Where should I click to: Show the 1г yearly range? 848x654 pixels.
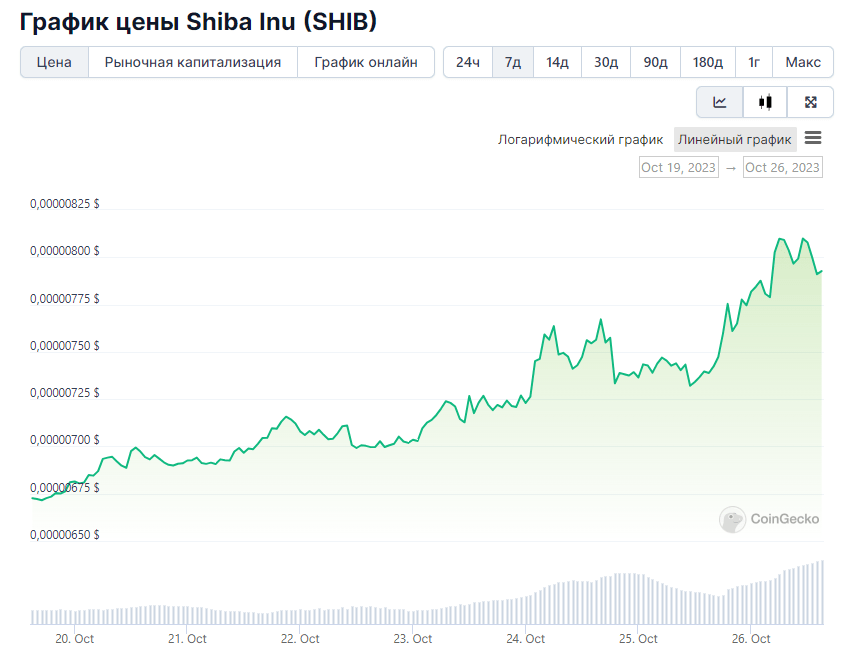pyautogui.click(x=754, y=62)
